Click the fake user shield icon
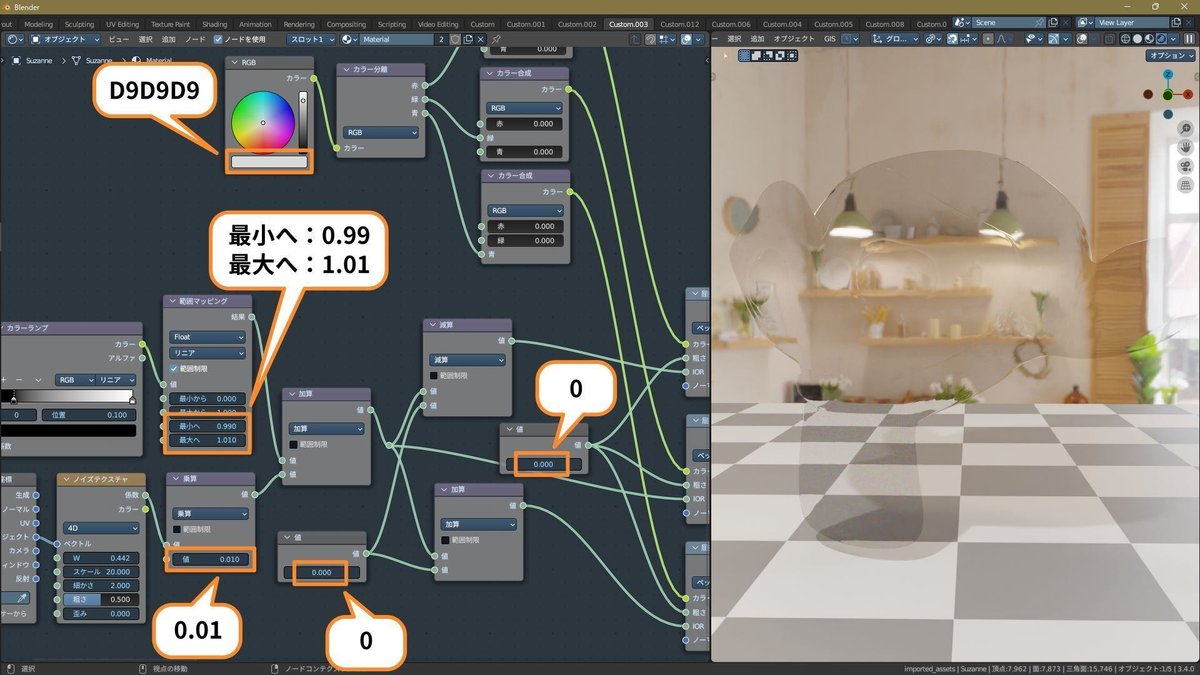Image resolution: width=1200 pixels, height=675 pixels. point(456,39)
